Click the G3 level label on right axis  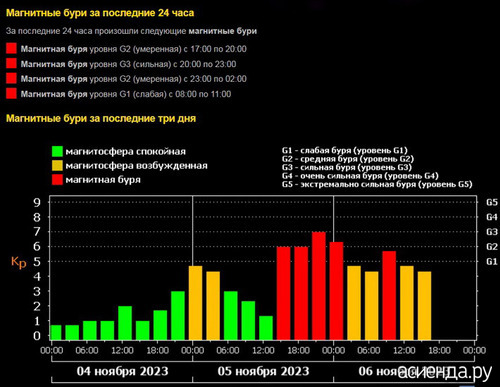pyautogui.click(x=492, y=232)
